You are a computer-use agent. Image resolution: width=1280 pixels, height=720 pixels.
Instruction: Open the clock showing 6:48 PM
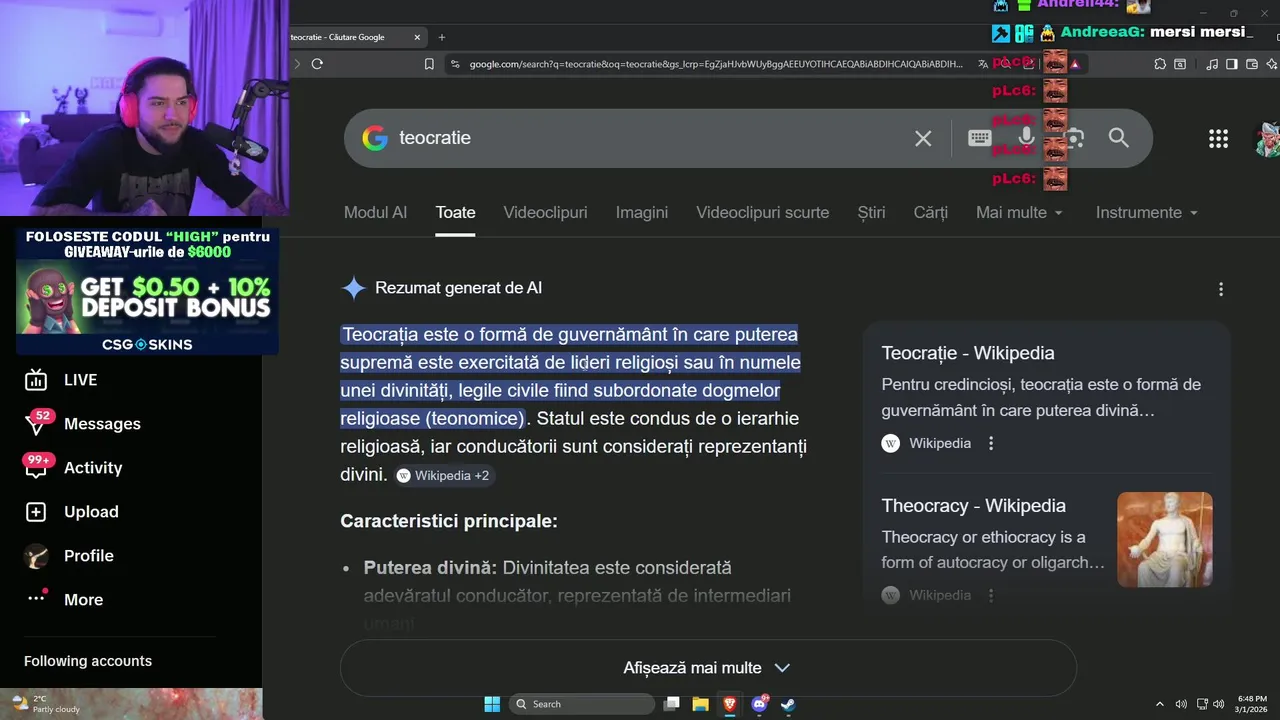click(x=1252, y=704)
